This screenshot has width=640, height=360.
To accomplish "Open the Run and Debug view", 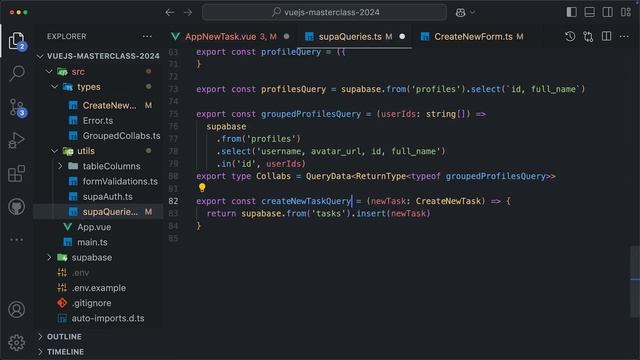I will [16, 140].
